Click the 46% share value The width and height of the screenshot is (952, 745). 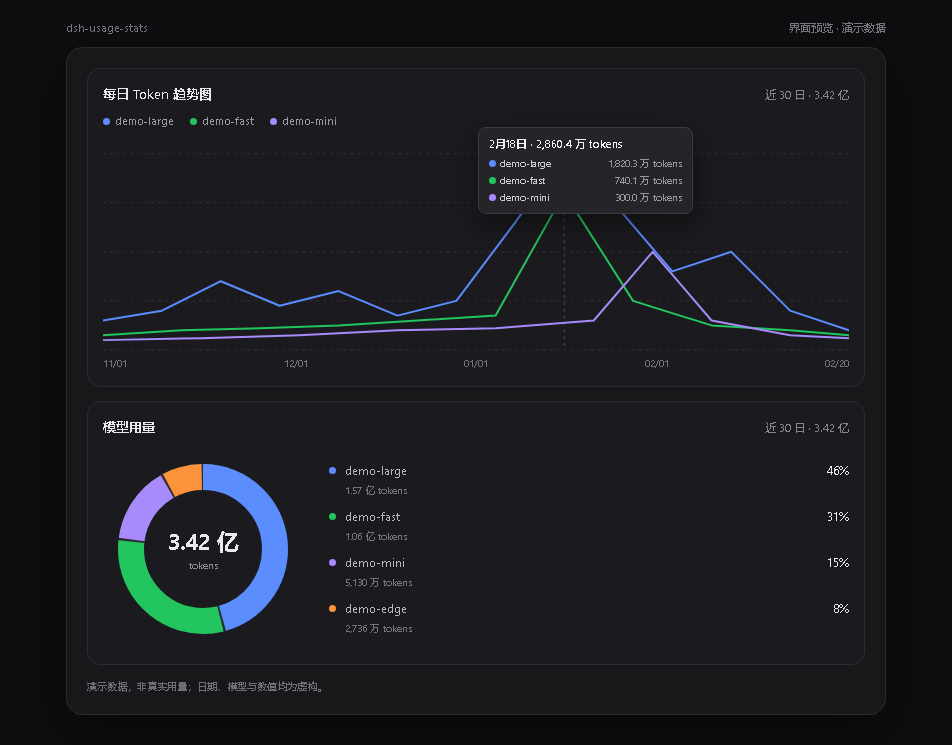tap(838, 471)
